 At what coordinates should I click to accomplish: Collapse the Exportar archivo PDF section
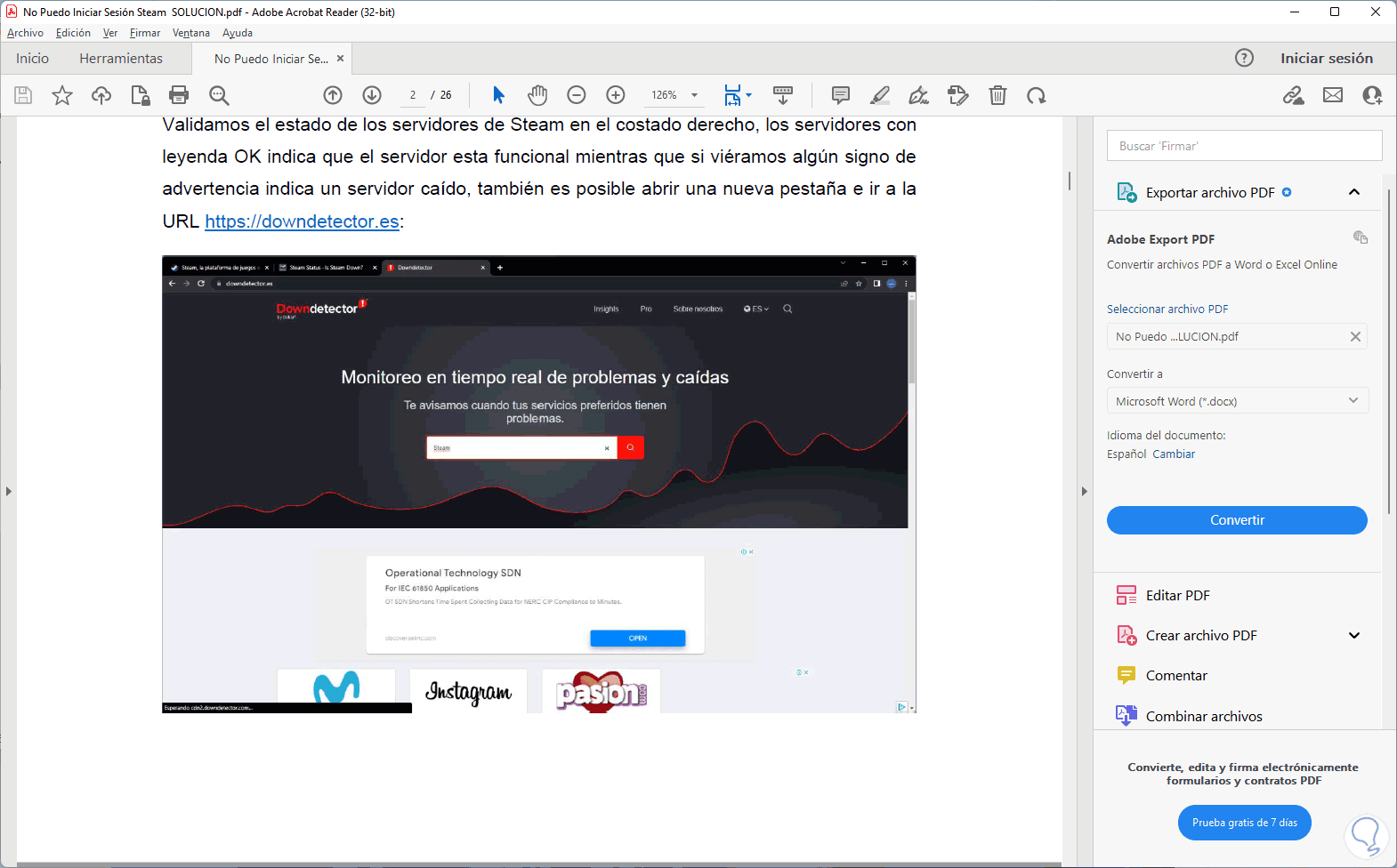coord(1354,192)
